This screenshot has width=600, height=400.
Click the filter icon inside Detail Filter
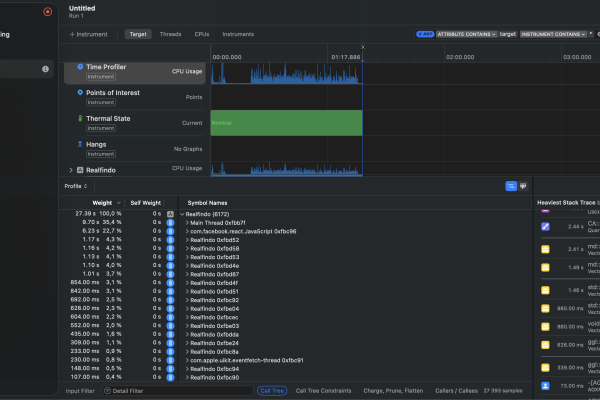[x=108, y=391]
